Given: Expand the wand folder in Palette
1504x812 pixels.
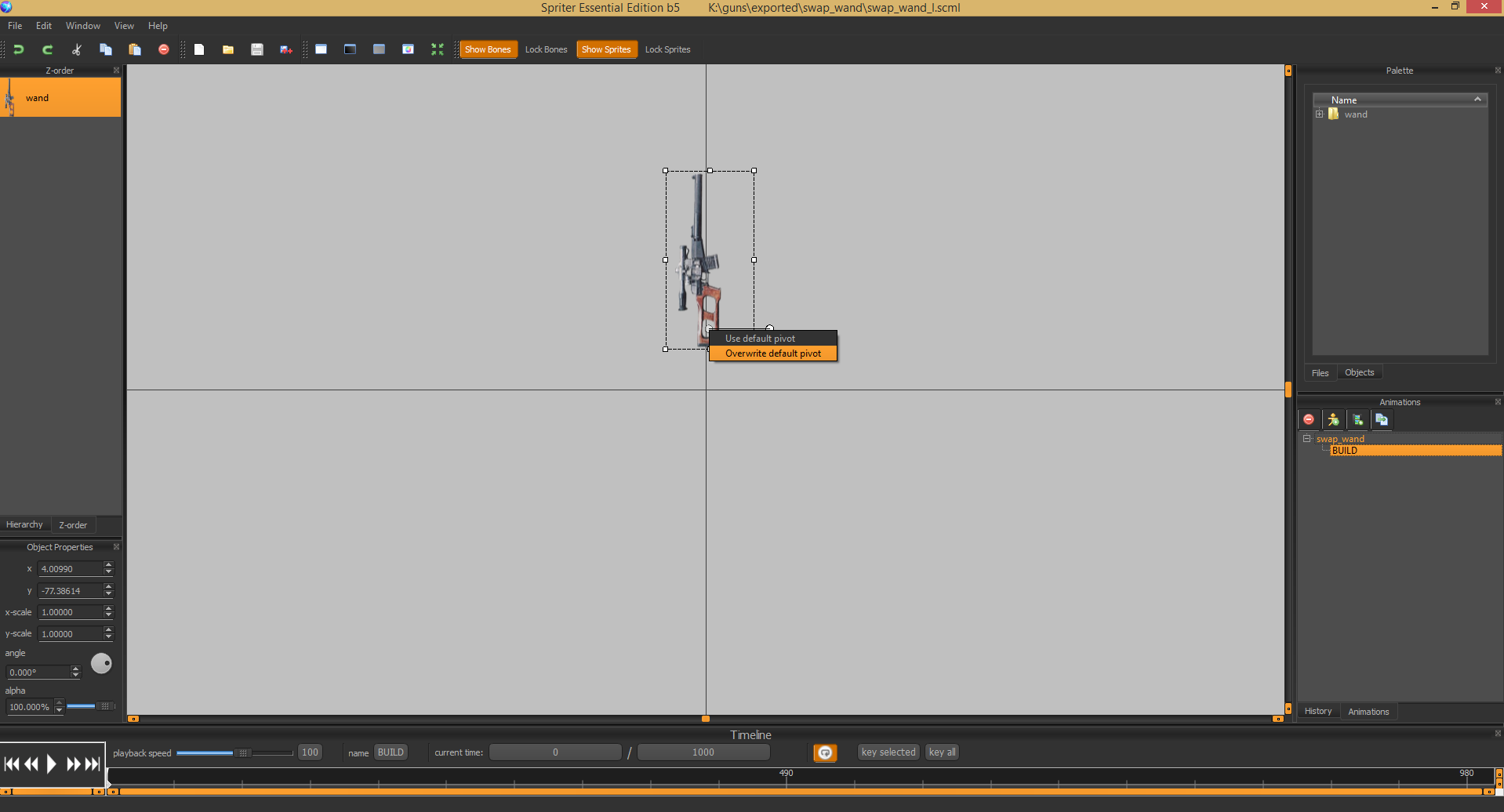Looking at the screenshot, I should (1320, 114).
